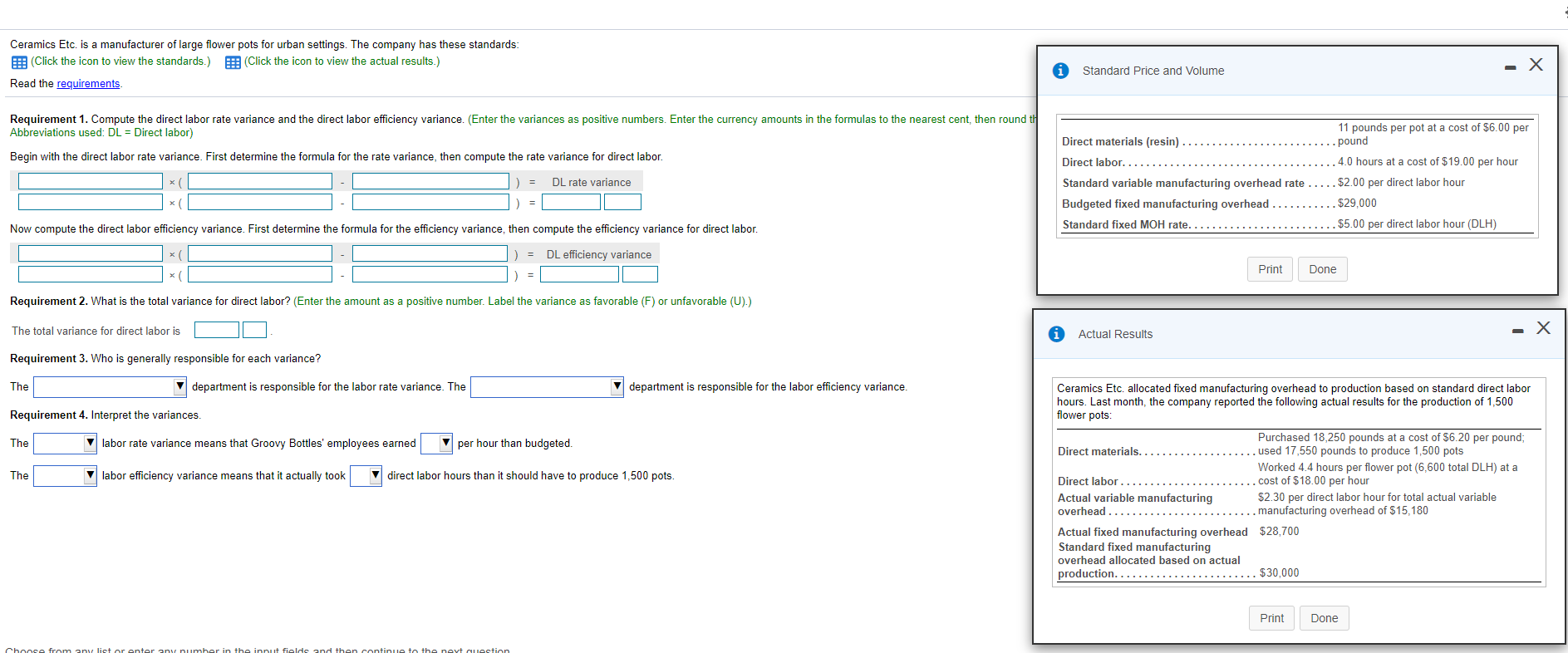Image resolution: width=1568 pixels, height=653 pixels.
Task: Click first formula field of DL efficiency variance
Action: pos(91,253)
